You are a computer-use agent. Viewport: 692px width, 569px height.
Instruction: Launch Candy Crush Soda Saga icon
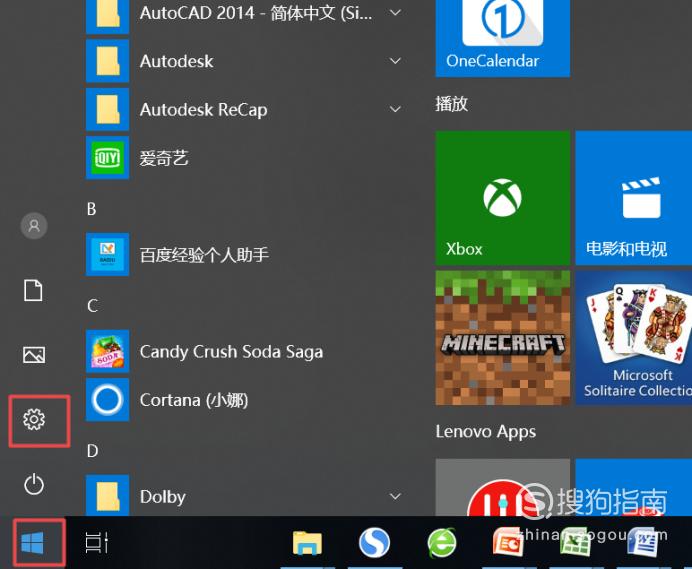[107, 351]
